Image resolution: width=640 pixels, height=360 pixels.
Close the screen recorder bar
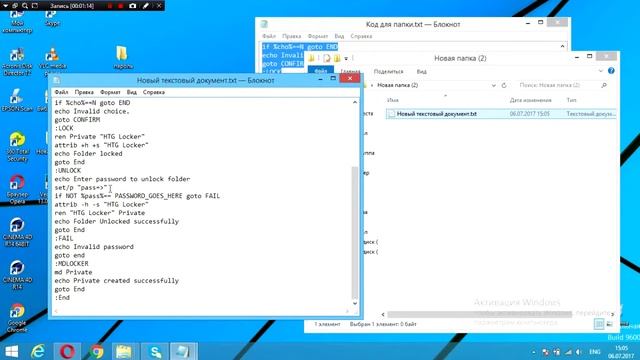pyautogui.click(x=159, y=6)
